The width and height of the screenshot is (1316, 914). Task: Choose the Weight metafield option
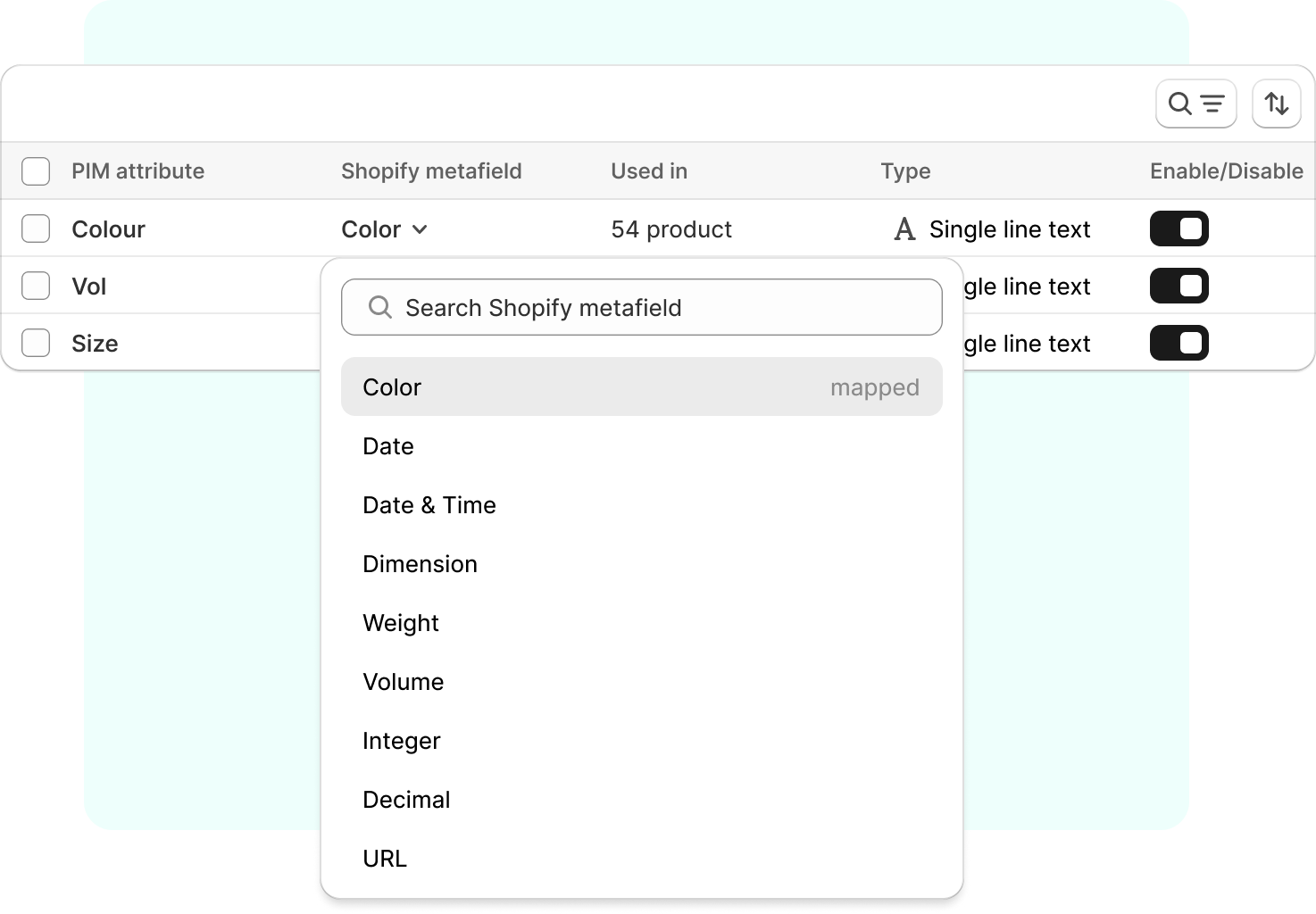401,623
